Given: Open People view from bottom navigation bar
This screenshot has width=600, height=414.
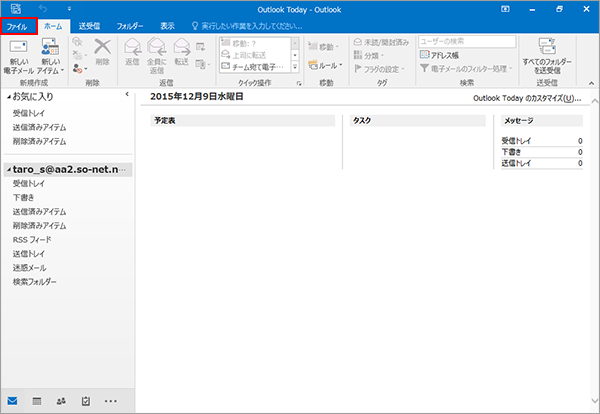Looking at the screenshot, I should (61, 400).
